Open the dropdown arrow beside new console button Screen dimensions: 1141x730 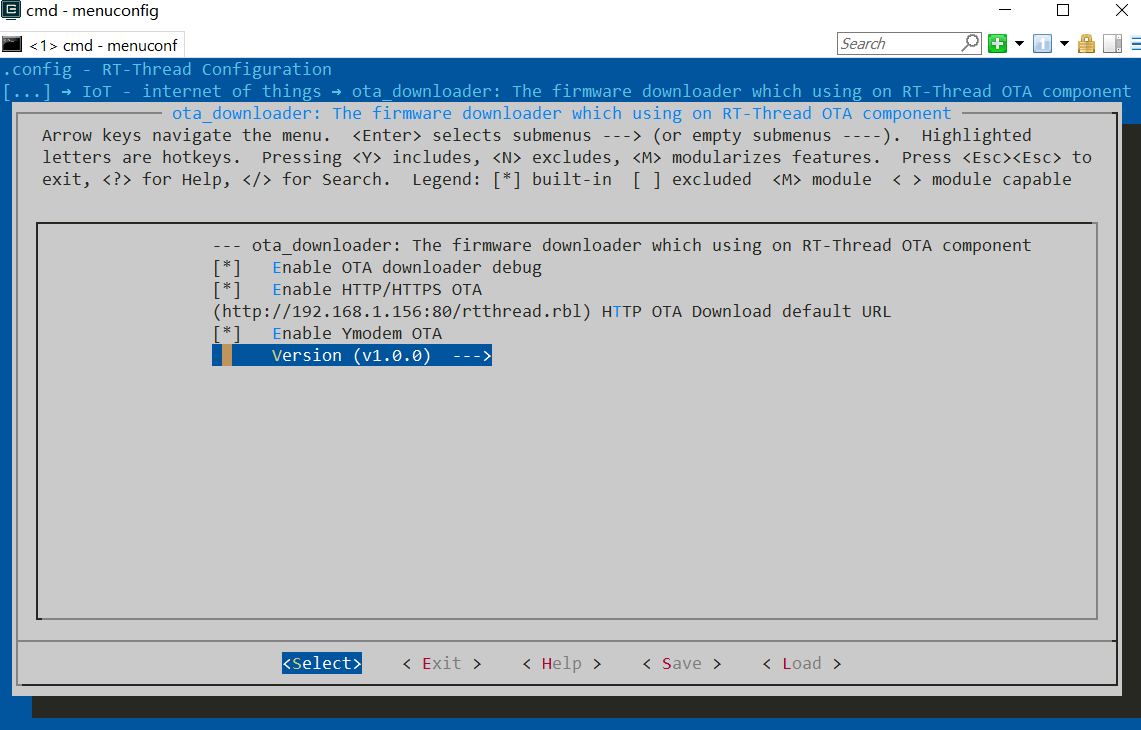(x=1019, y=44)
